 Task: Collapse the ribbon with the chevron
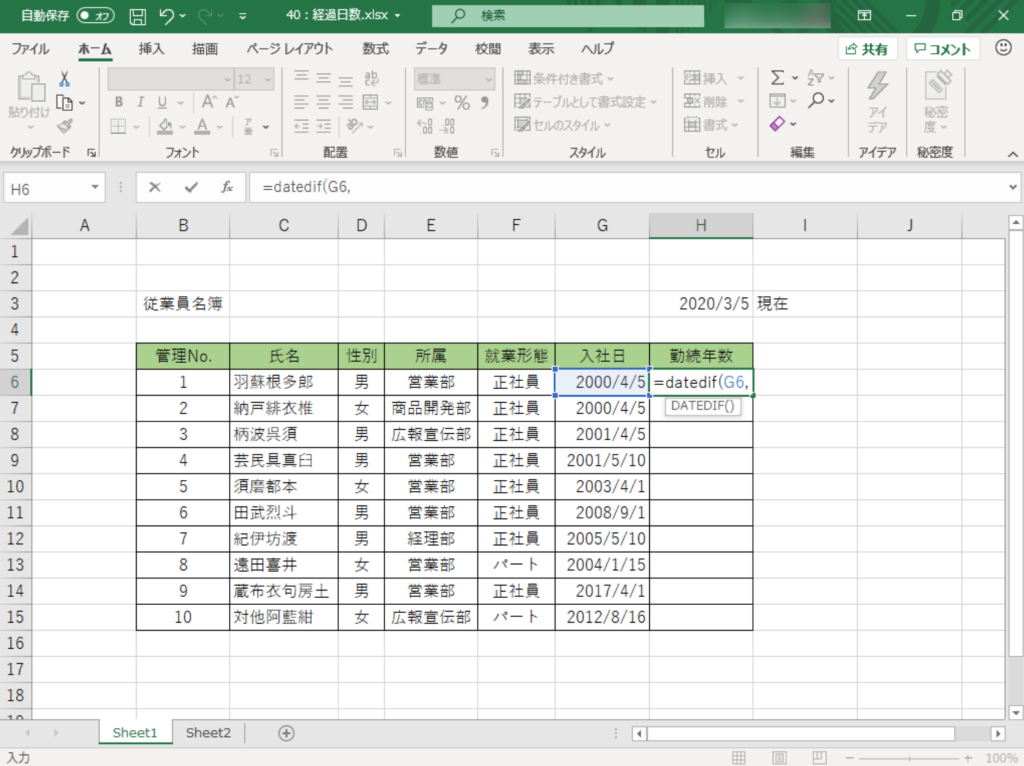point(1012,154)
